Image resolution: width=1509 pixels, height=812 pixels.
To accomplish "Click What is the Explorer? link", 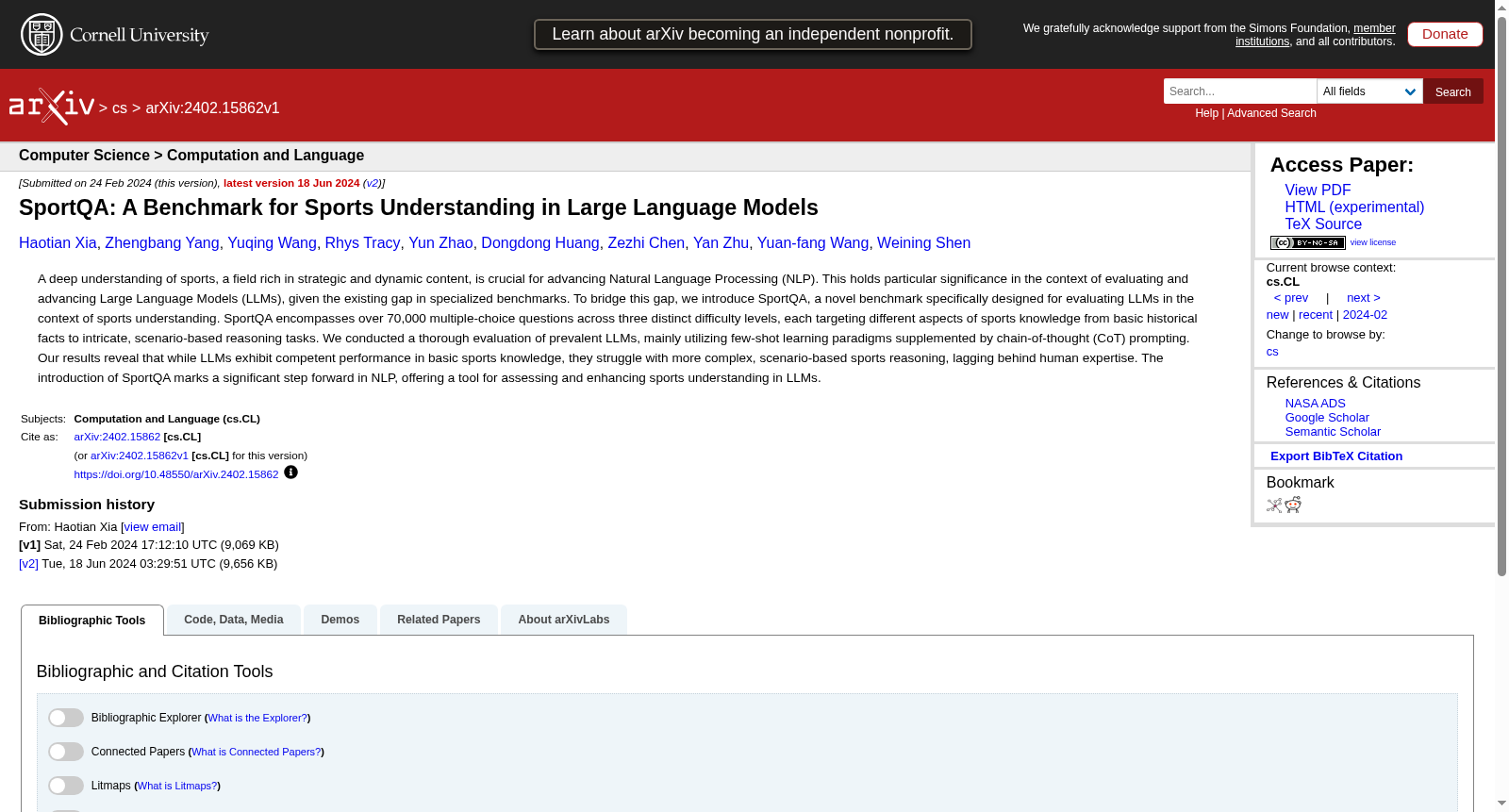I will [257, 718].
